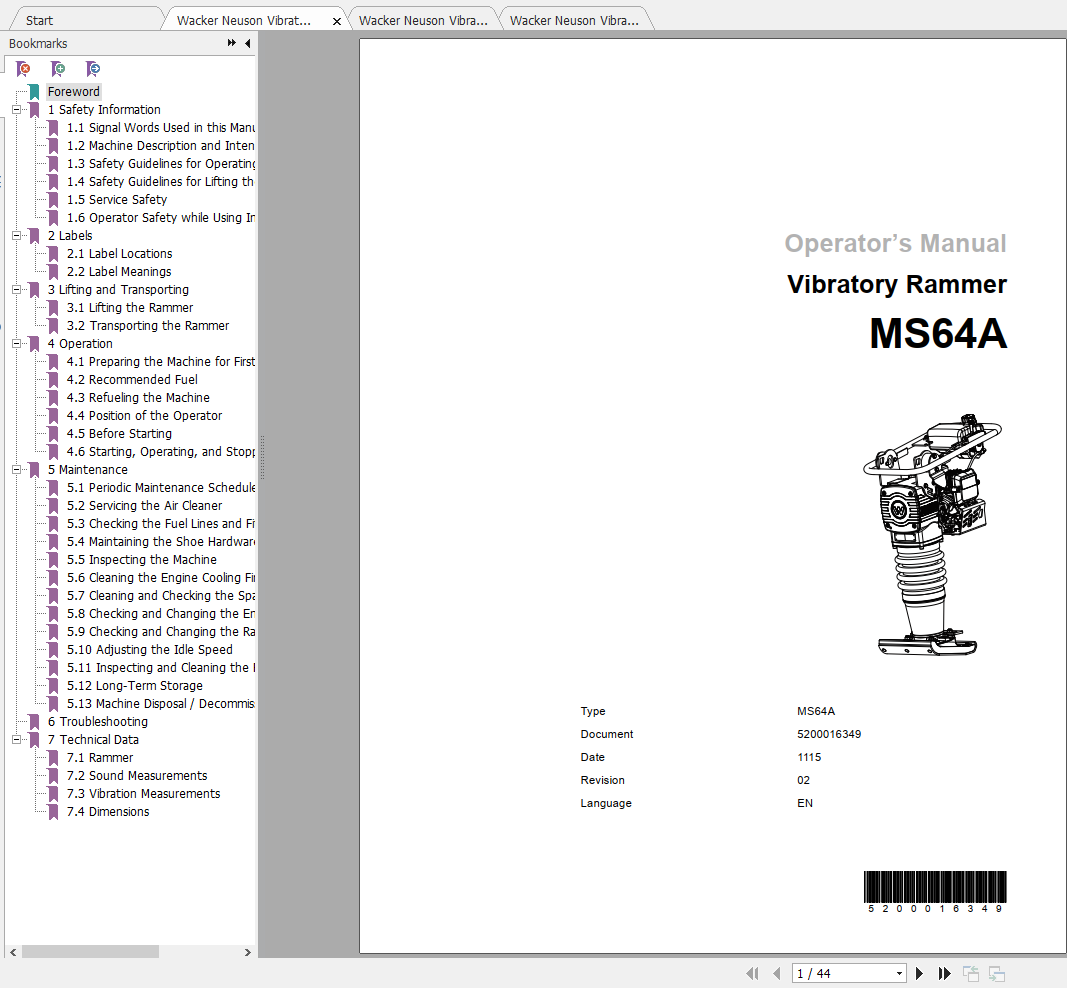The height and width of the screenshot is (988, 1067).
Task: Click the rammer illustration on cover page
Action: click(933, 535)
